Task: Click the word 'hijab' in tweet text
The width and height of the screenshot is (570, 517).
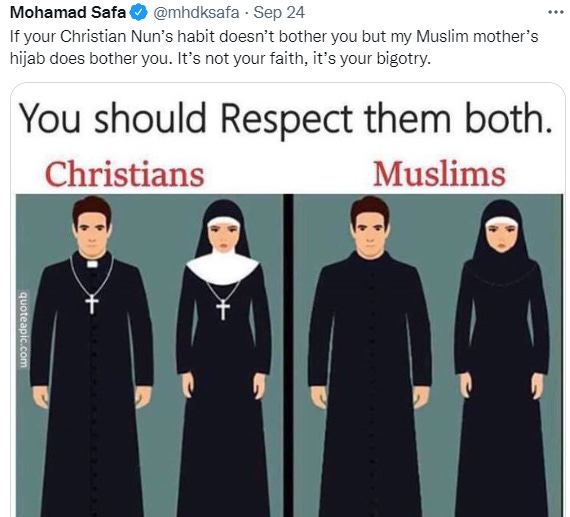Action: [27, 59]
